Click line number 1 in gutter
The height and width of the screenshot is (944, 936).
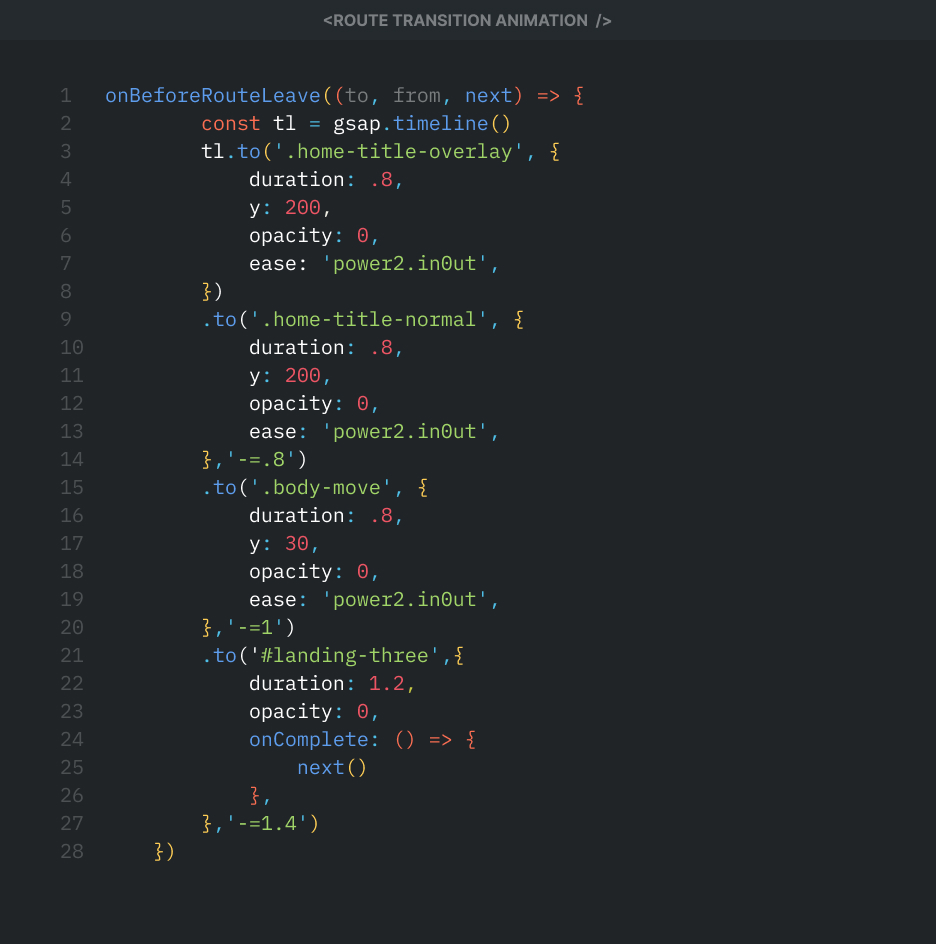tap(66, 96)
